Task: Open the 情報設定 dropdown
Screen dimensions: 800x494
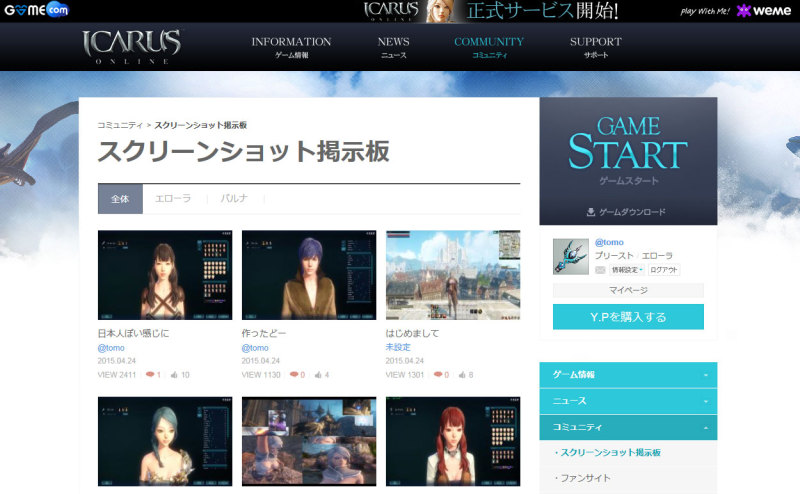Action: pos(627,270)
